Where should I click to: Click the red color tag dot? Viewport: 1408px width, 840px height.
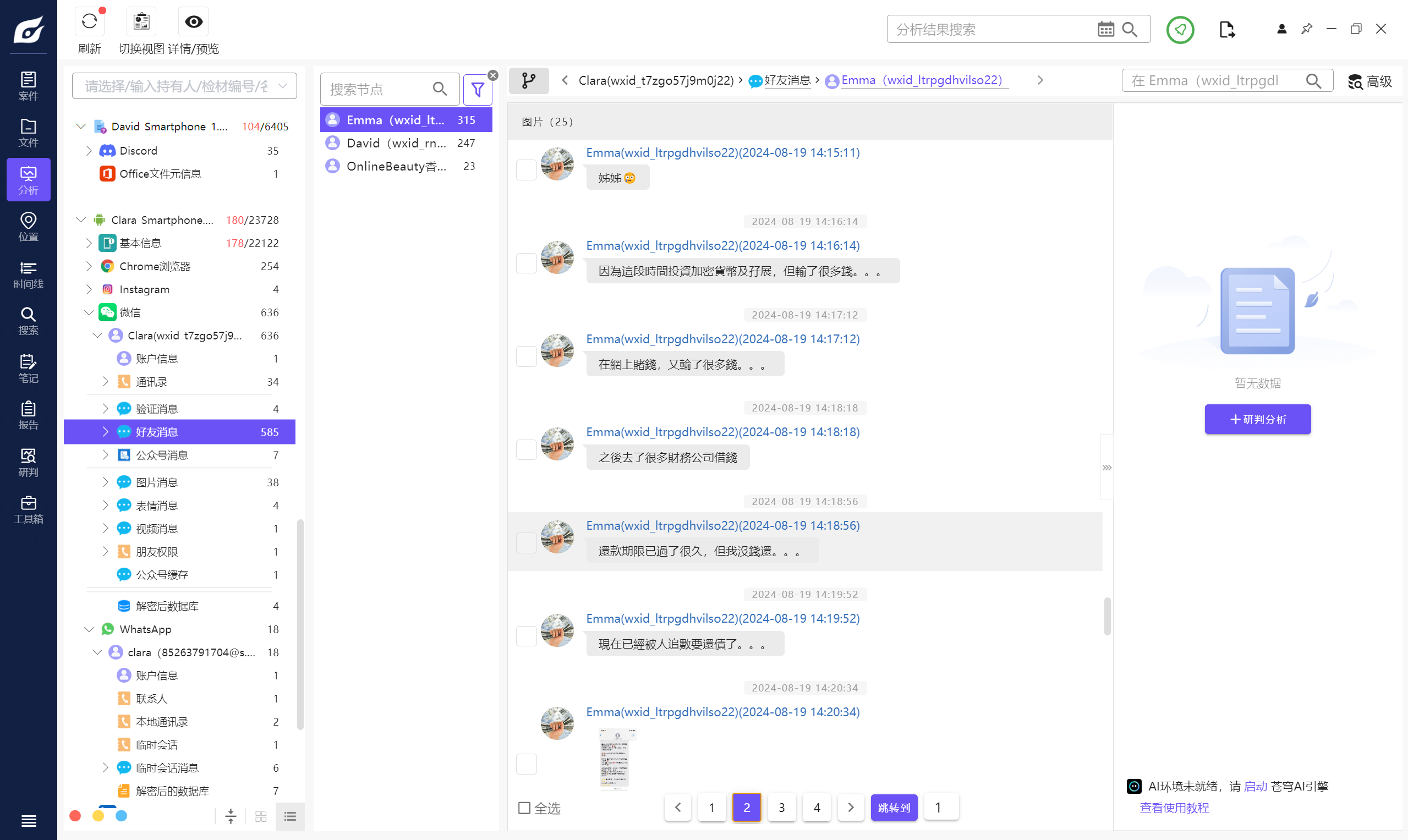point(75,816)
